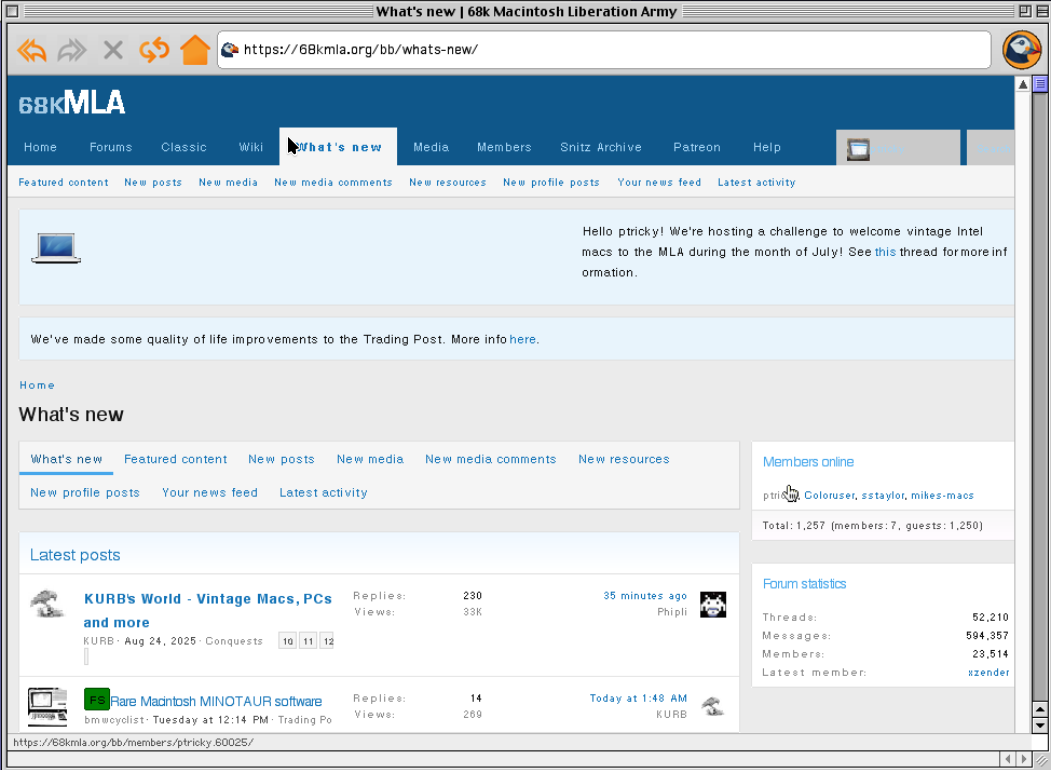Click the window collapse box in title bar
Image resolution: width=1051 pixels, height=770 pixels.
point(1042,11)
